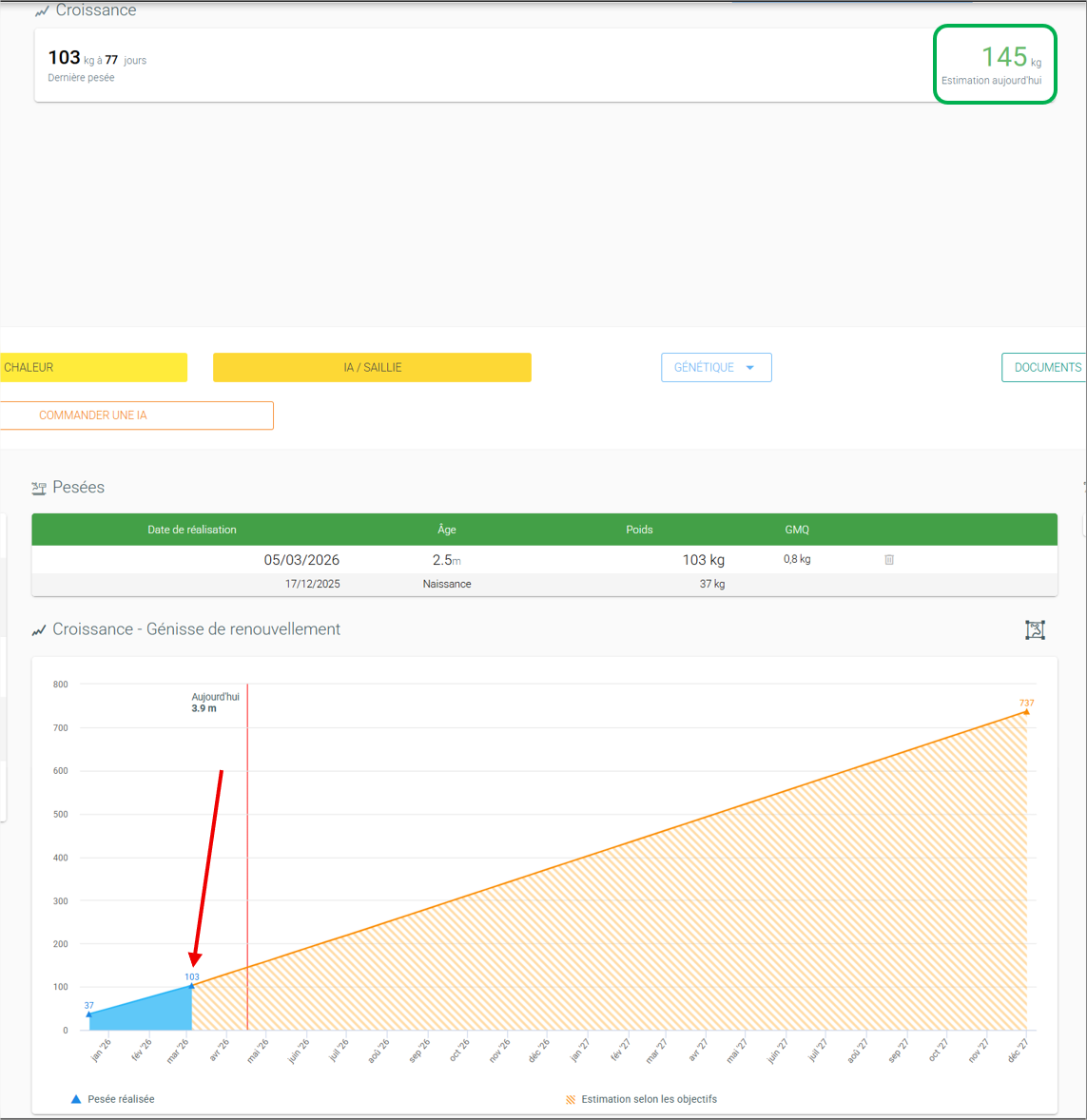The height and width of the screenshot is (1120, 1087).
Task: Click the red Aujourd'hui line
Action: [x=247, y=857]
